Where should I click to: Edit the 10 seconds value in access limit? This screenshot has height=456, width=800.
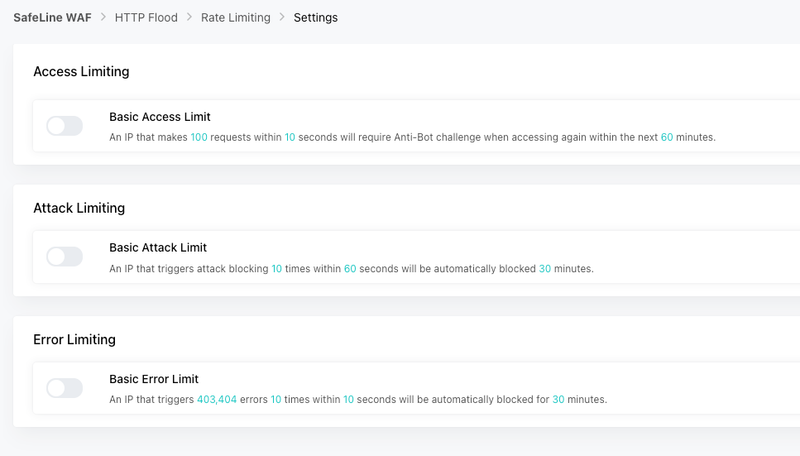(x=290, y=137)
